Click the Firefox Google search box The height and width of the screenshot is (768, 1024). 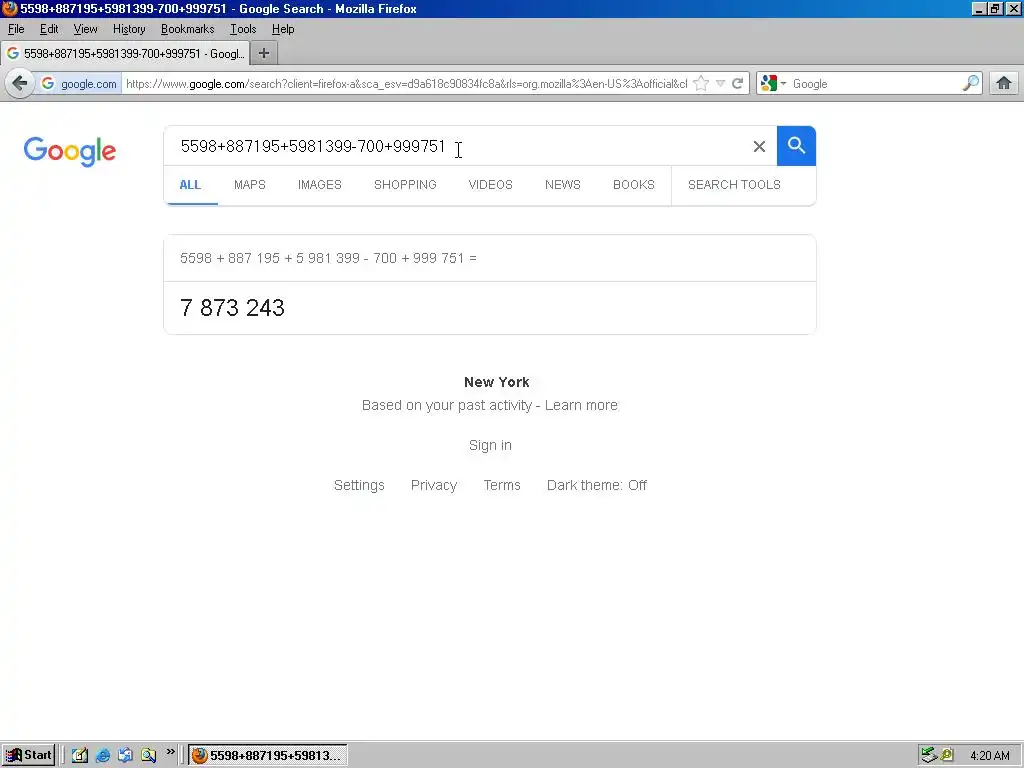pos(875,84)
